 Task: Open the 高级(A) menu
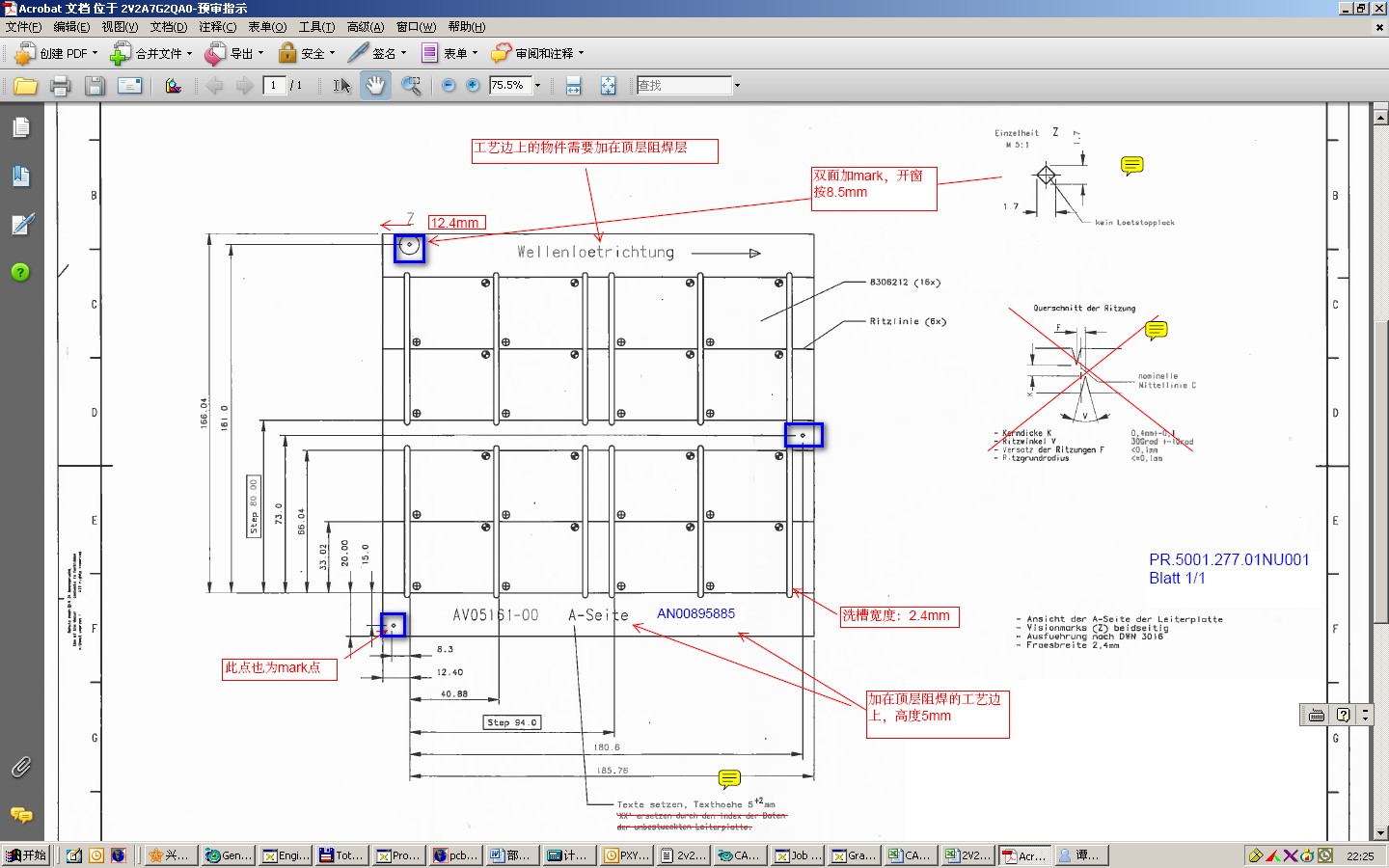pyautogui.click(x=366, y=27)
